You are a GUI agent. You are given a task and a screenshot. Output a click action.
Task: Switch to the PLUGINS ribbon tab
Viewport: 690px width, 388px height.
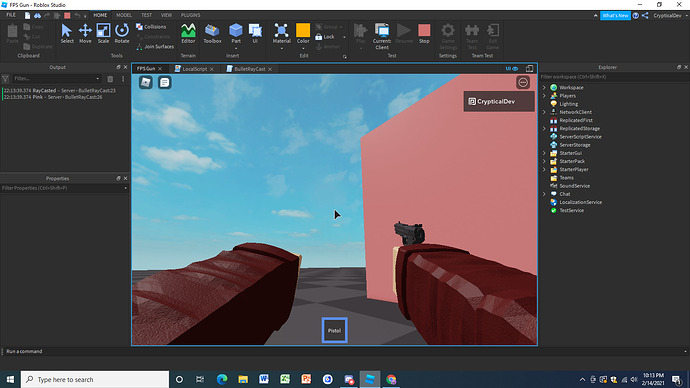point(191,15)
